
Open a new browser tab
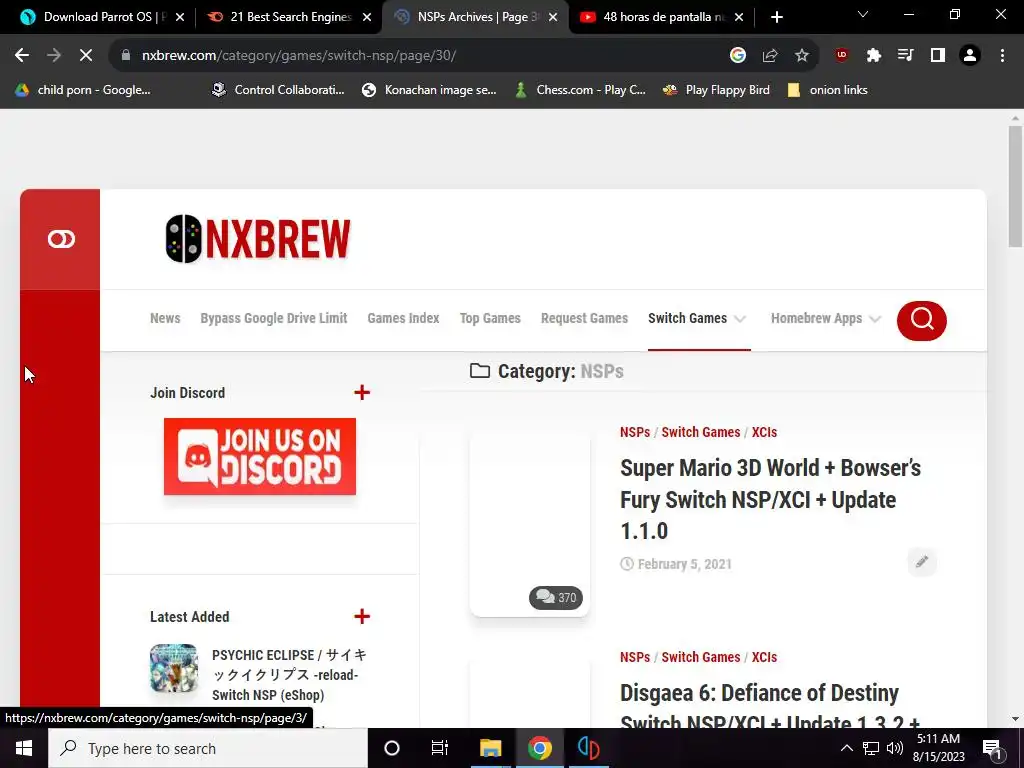pos(776,17)
